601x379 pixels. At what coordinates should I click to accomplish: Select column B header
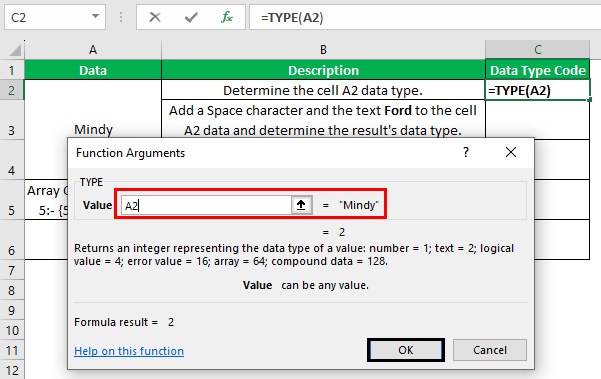coord(323,50)
